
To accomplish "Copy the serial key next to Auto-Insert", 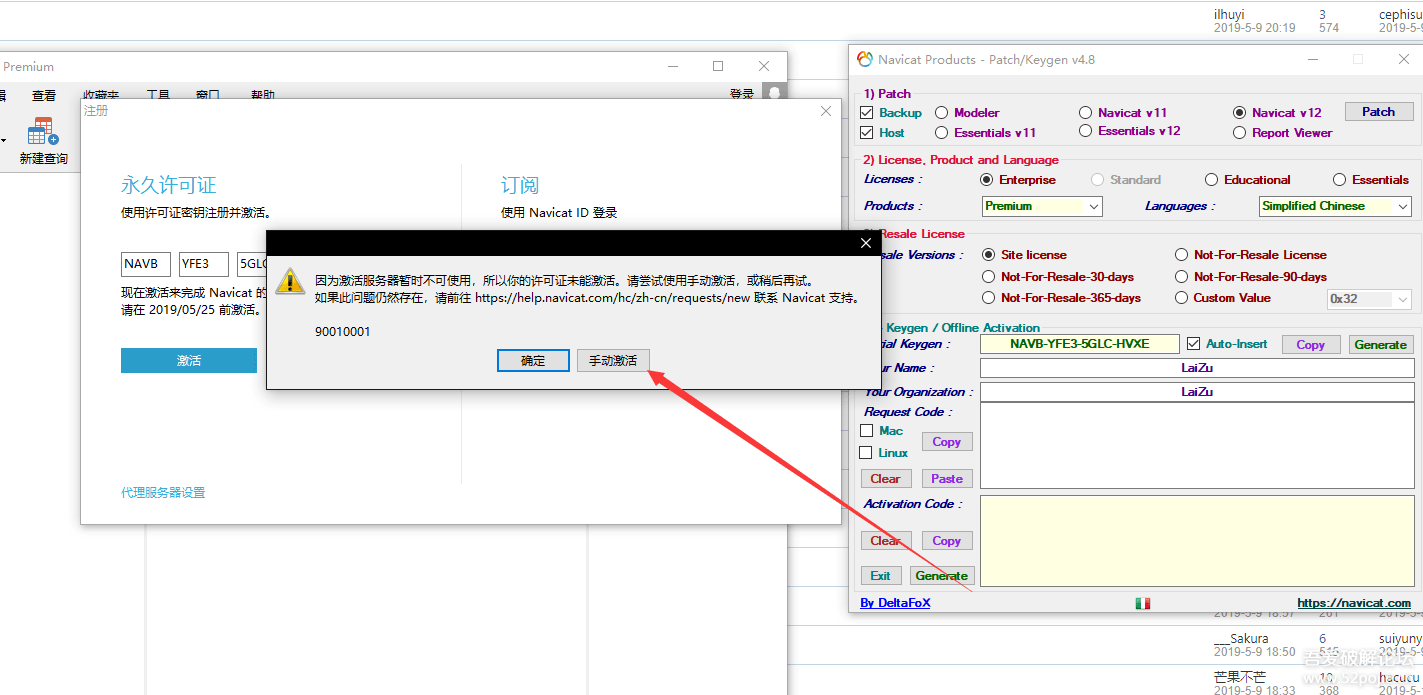I will (x=1310, y=344).
